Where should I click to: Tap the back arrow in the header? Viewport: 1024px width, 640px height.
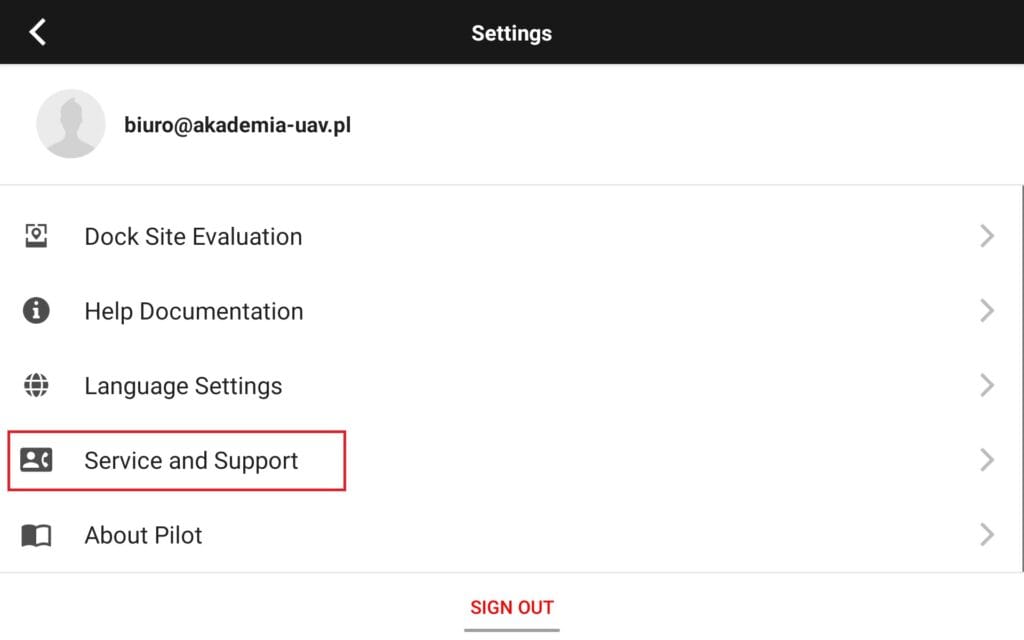coord(38,32)
